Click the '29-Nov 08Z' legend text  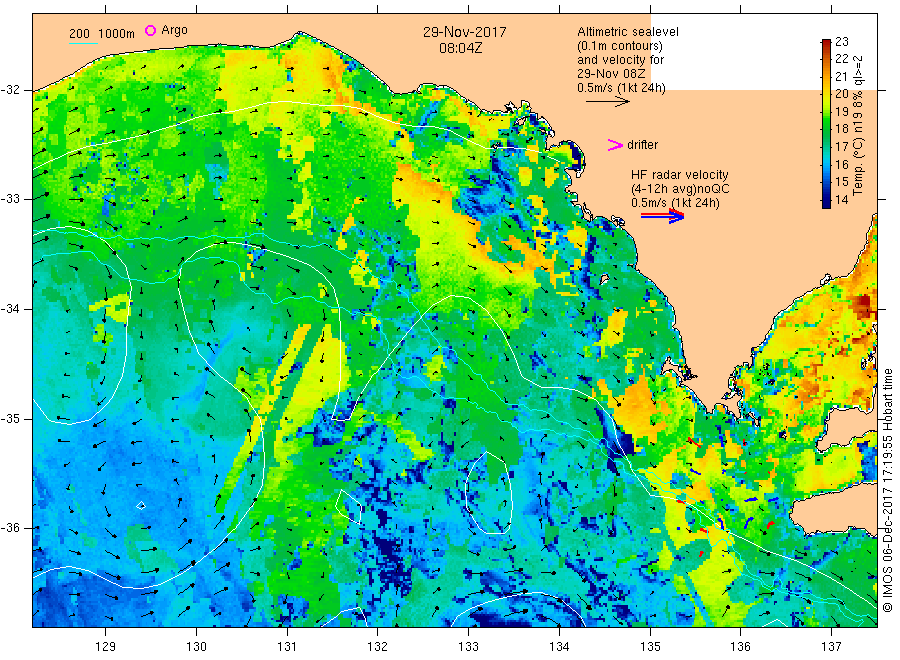pyautogui.click(x=611, y=74)
